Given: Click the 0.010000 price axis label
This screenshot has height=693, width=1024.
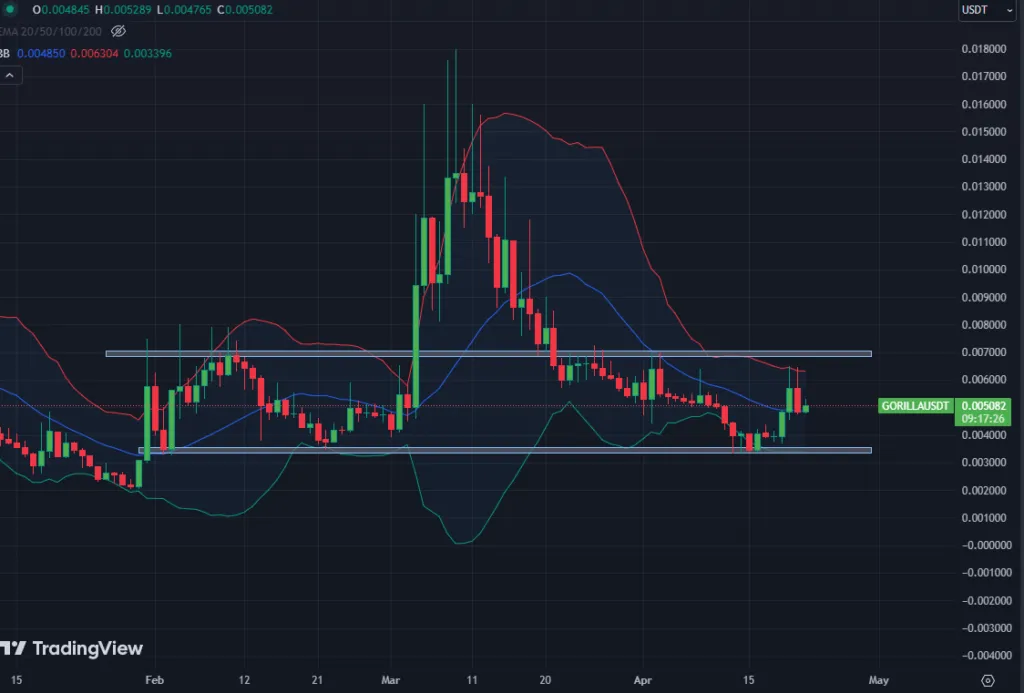Looking at the screenshot, I should tap(984, 270).
